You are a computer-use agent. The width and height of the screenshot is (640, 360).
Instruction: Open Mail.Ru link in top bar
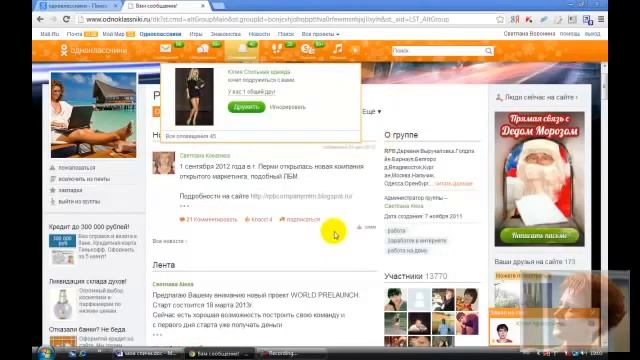50,34
